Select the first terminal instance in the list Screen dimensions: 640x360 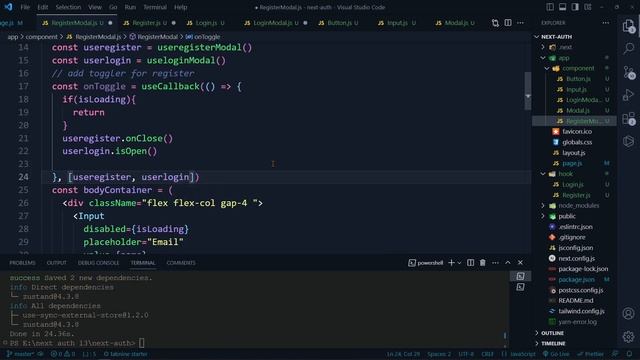520,276
